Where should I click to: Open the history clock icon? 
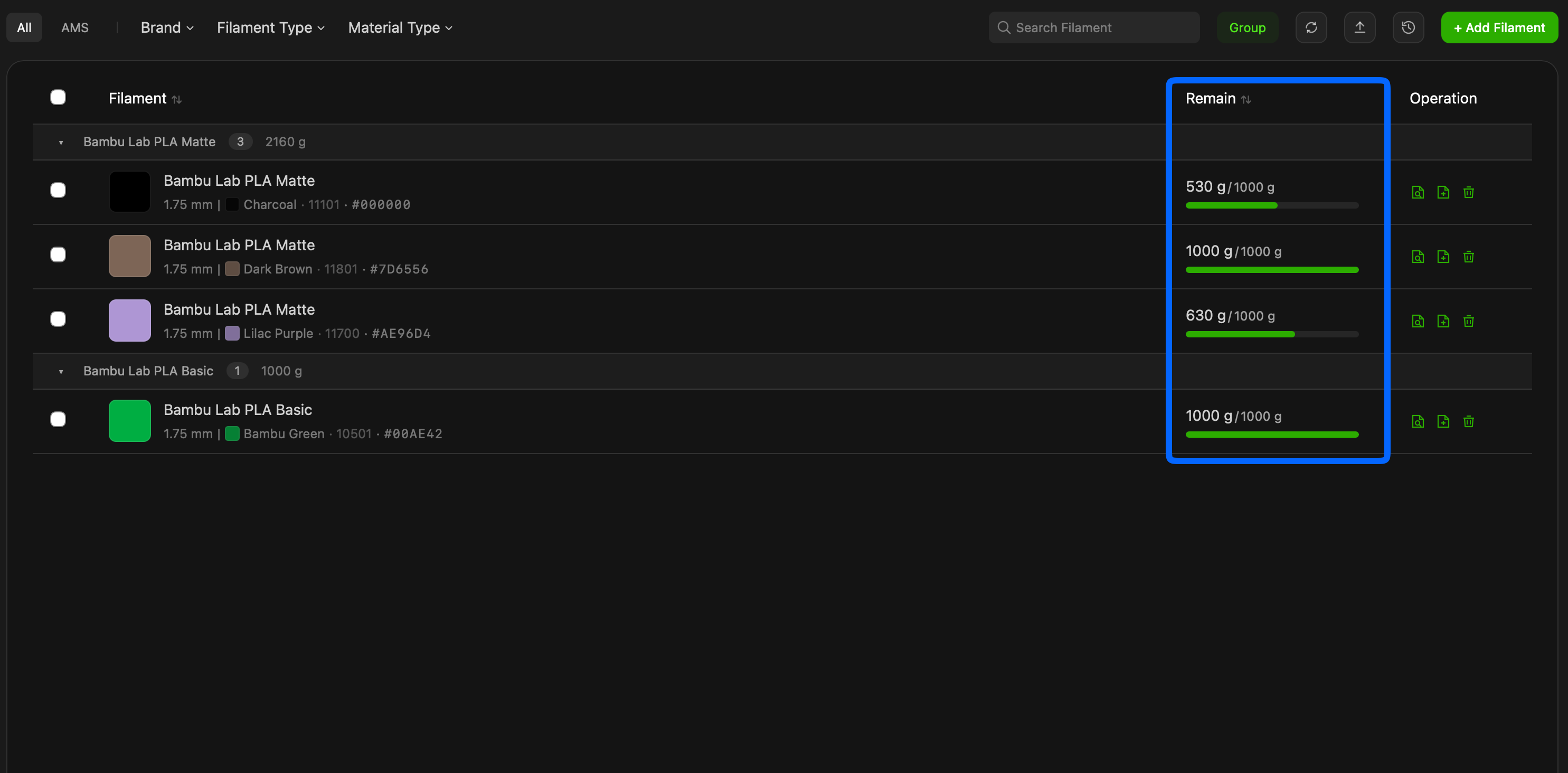pyautogui.click(x=1409, y=27)
